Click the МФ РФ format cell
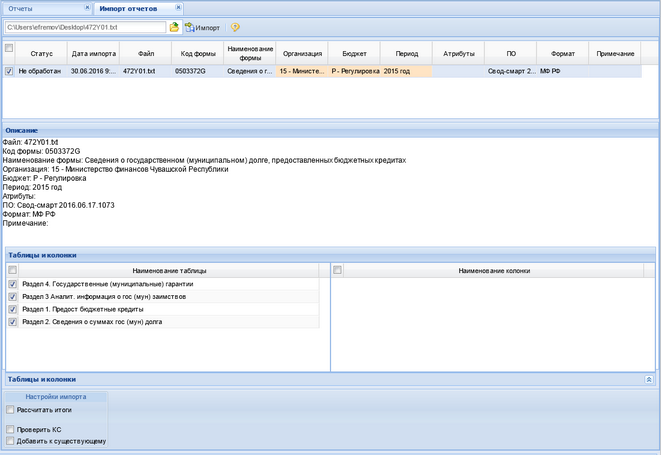Screen dimensions: 661x455 point(563,71)
